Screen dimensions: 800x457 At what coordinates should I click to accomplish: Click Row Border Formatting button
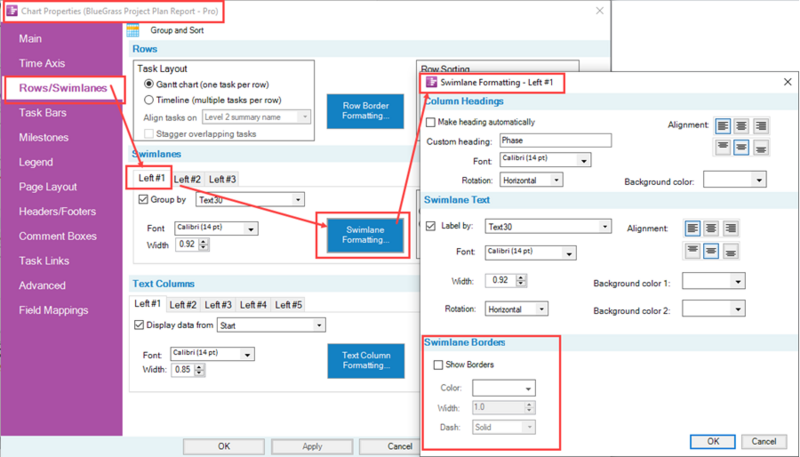click(365, 111)
